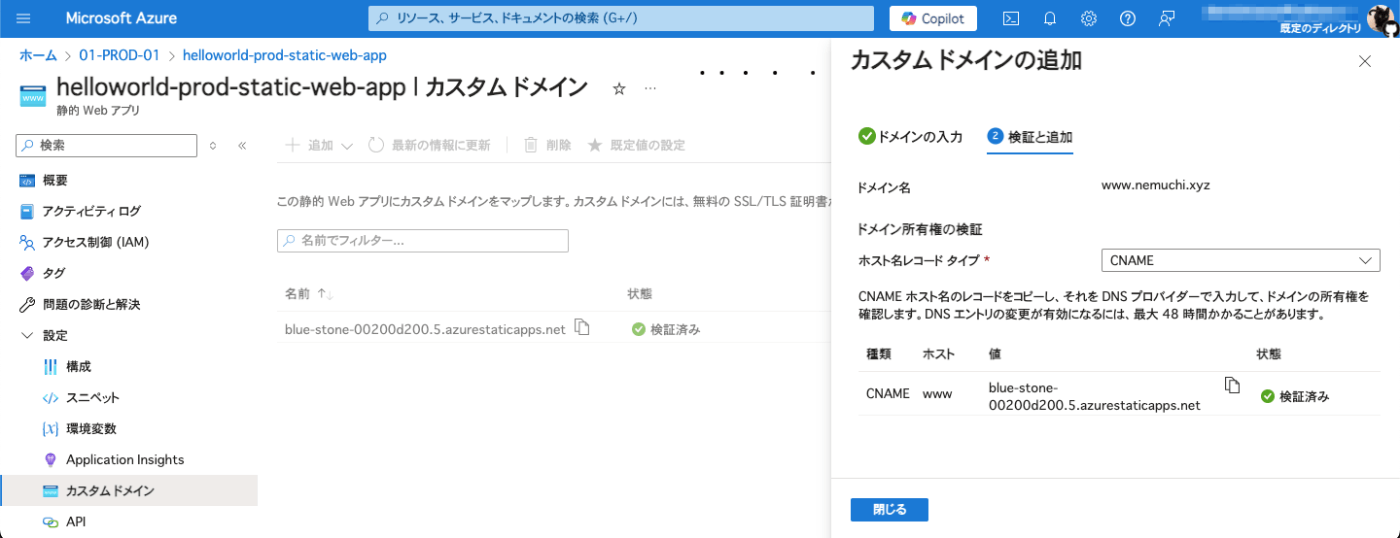This screenshot has height=538, width=1400.
Task: Open the help question mark
Action: coord(1128,19)
